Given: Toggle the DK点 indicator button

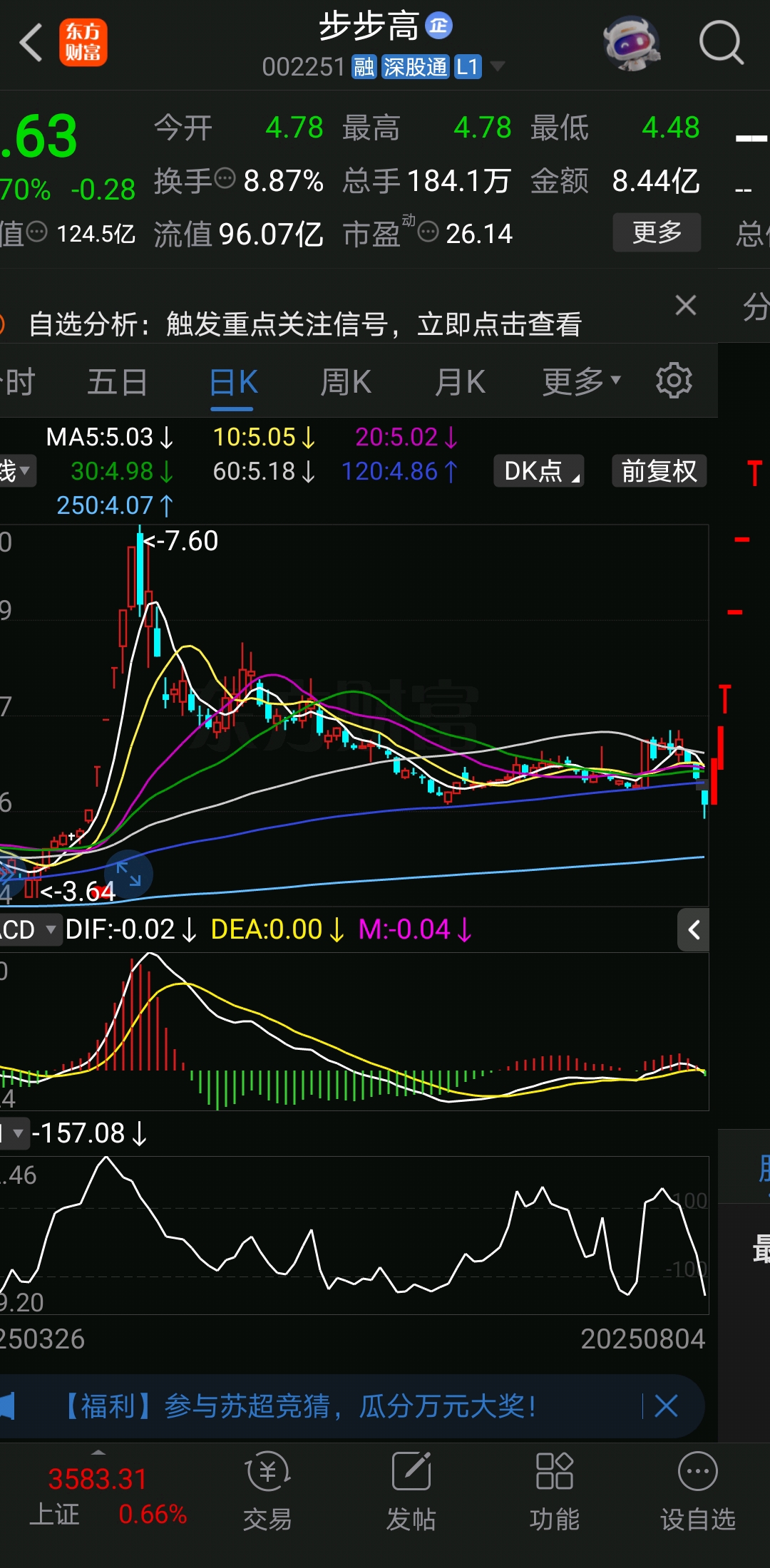Looking at the screenshot, I should pos(540,470).
